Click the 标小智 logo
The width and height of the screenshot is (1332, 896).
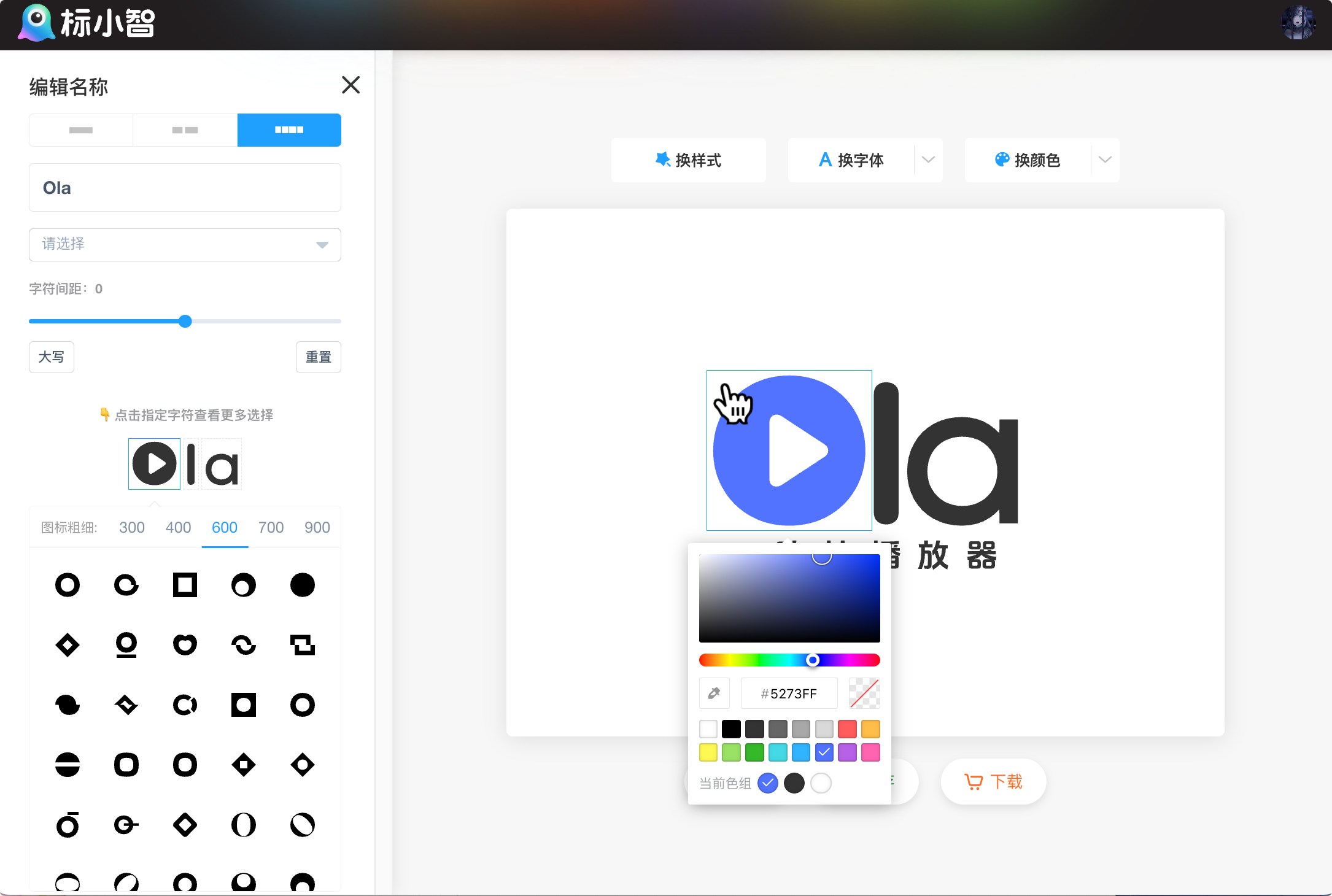[87, 23]
